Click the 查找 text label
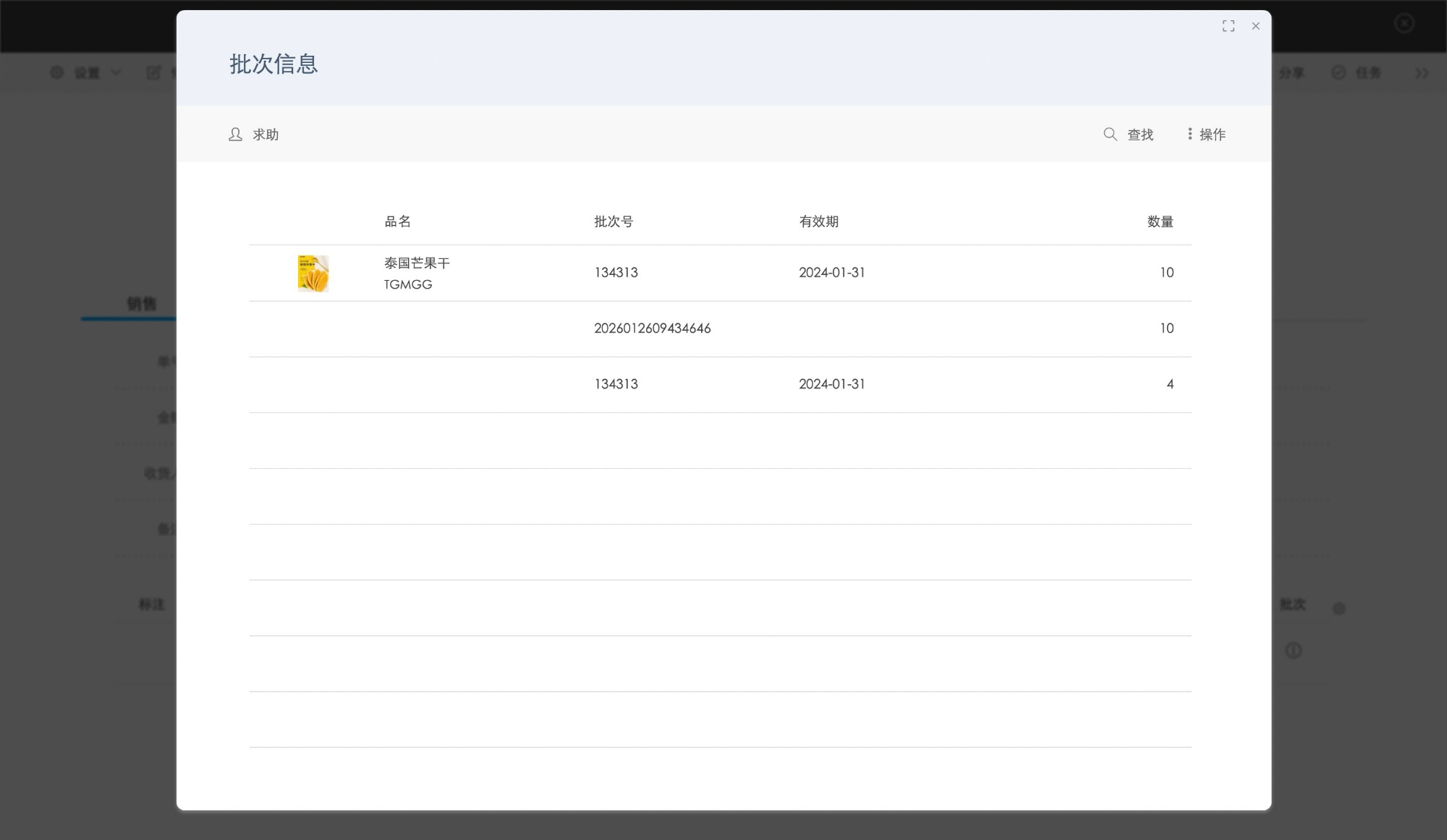 (x=1140, y=135)
